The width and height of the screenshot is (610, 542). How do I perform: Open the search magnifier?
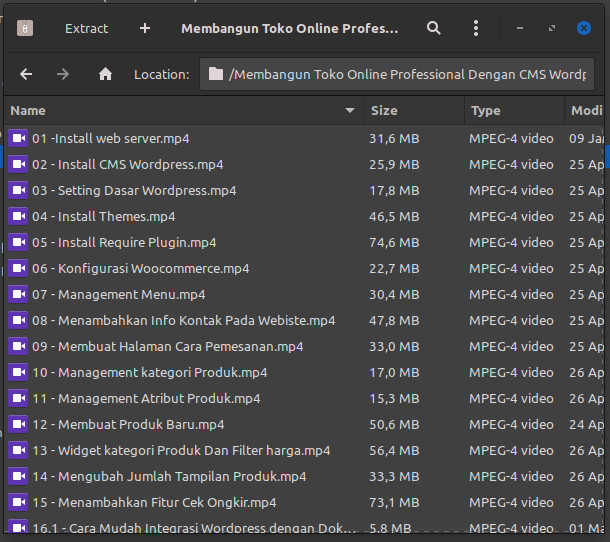coord(434,28)
